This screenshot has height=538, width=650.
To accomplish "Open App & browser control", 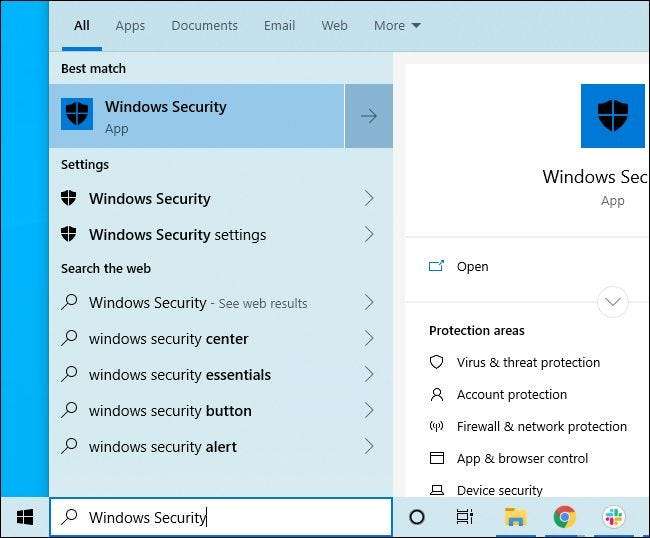I will 522,458.
